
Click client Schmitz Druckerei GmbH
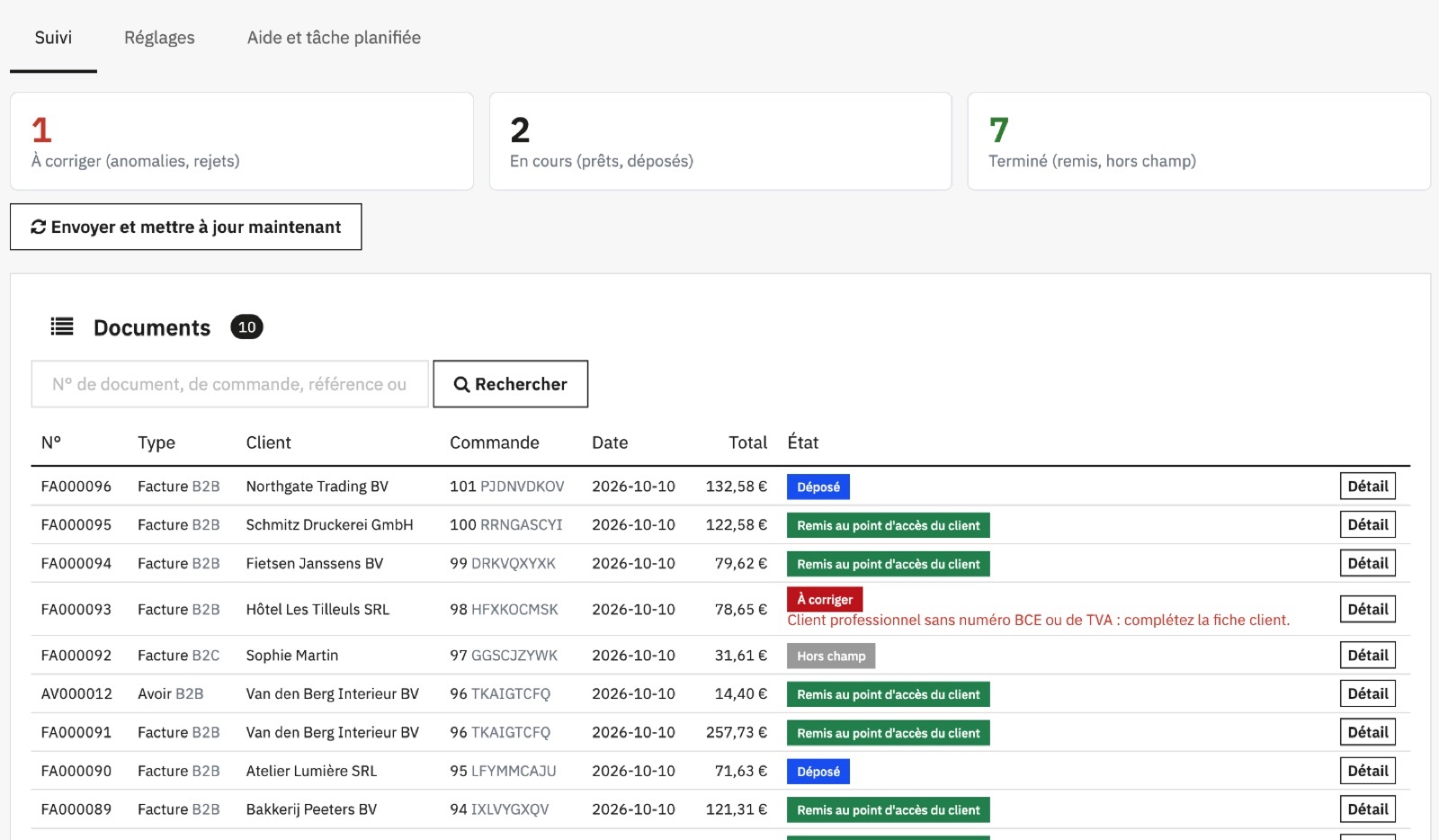(330, 525)
